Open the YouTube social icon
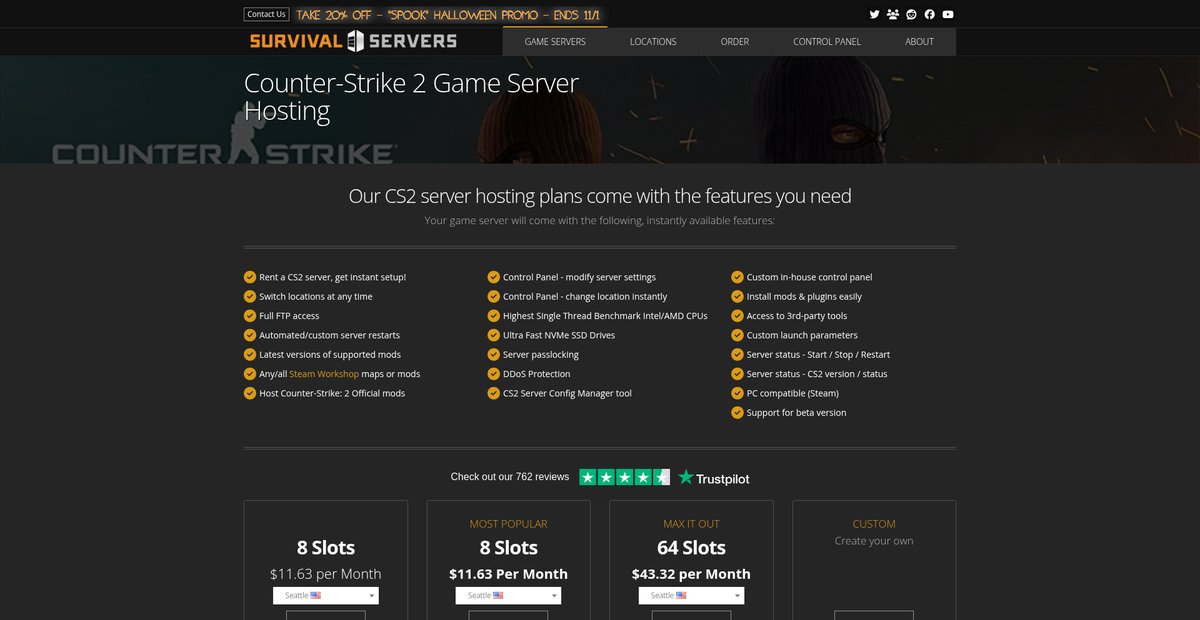 point(948,14)
